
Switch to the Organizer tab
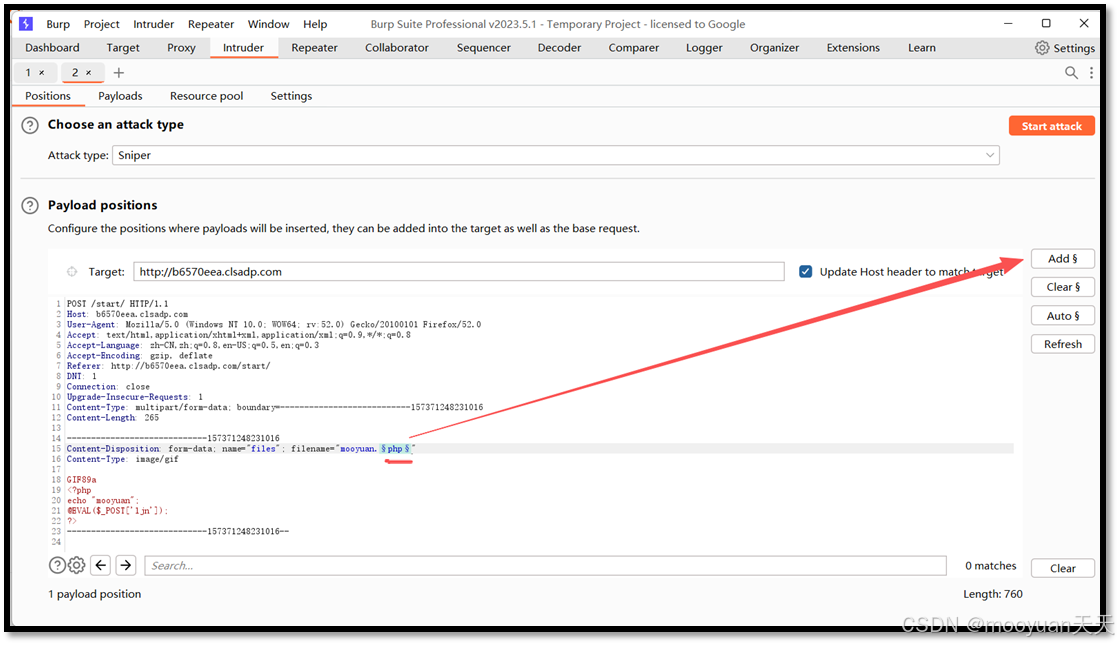coord(774,48)
